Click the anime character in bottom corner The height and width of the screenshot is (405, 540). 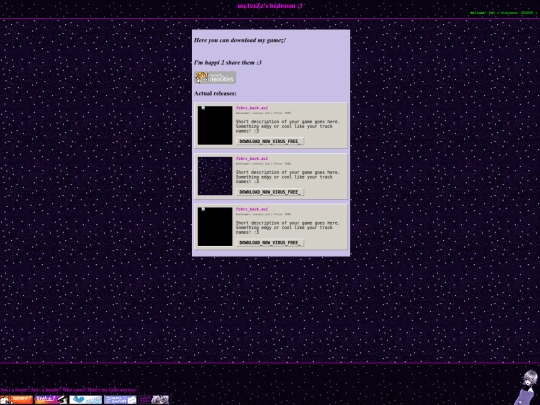pyautogui.click(x=527, y=387)
